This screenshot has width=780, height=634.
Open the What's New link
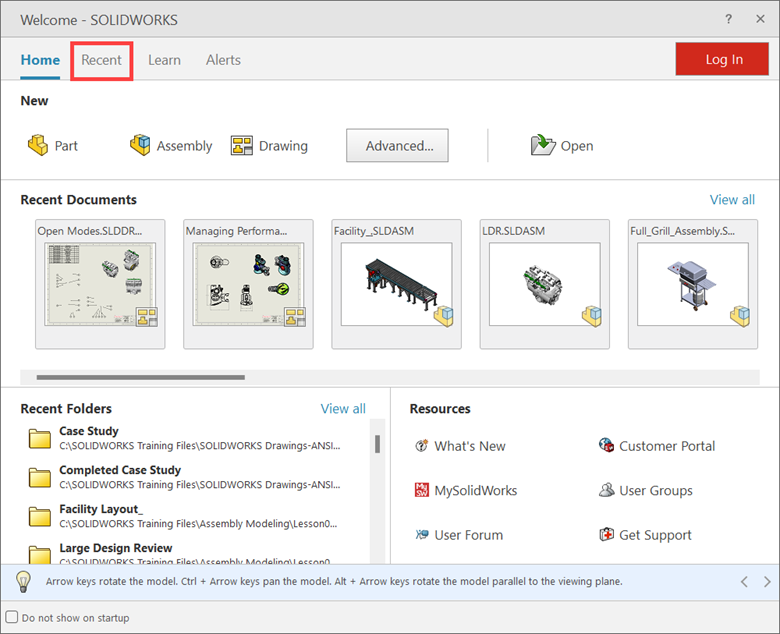coord(470,446)
